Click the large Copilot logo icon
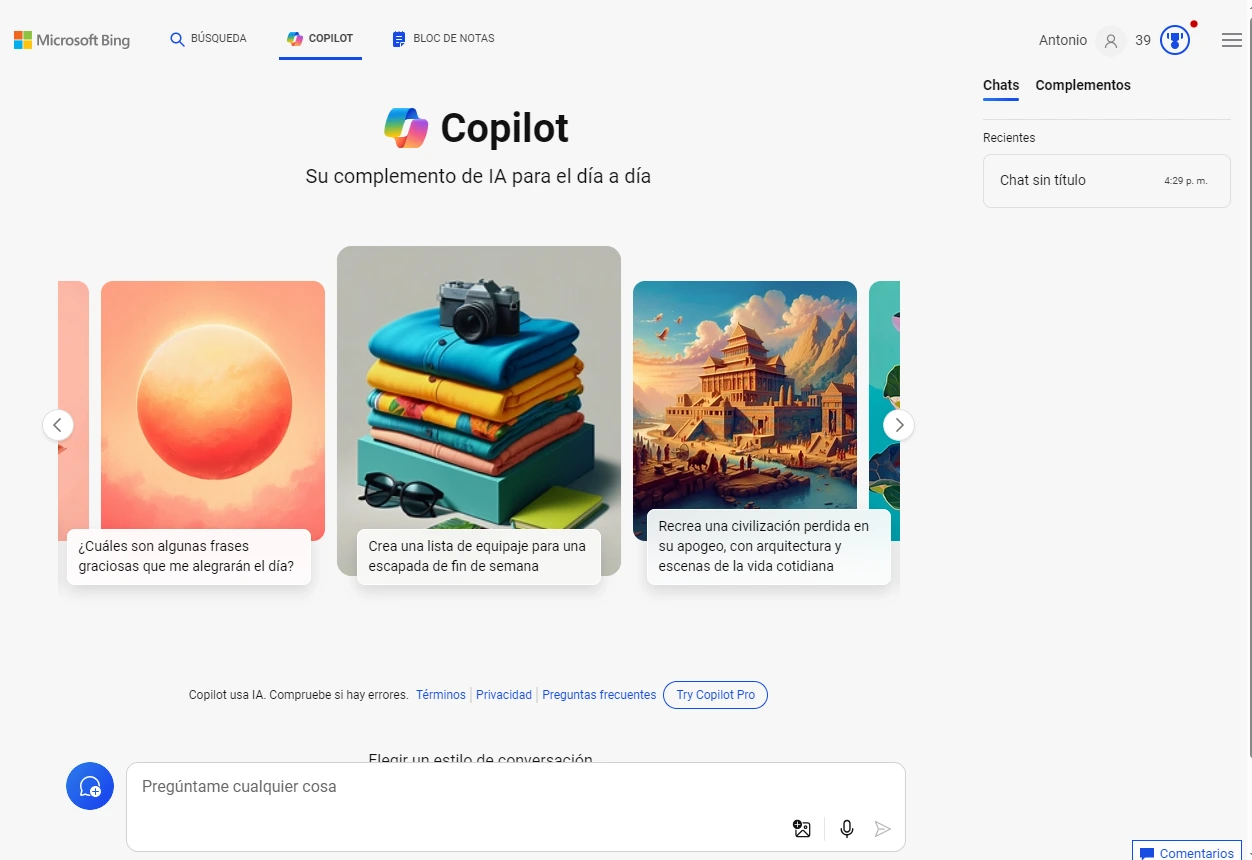 406,128
